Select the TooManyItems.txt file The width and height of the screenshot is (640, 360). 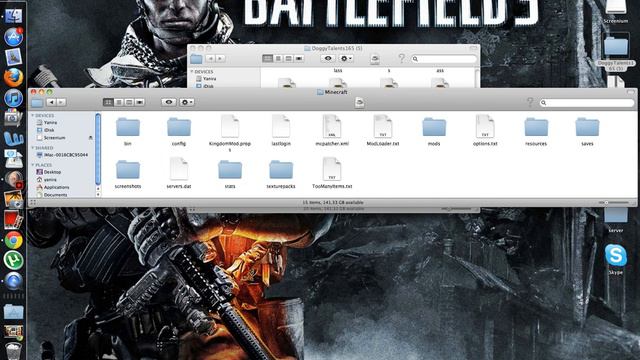click(x=332, y=169)
